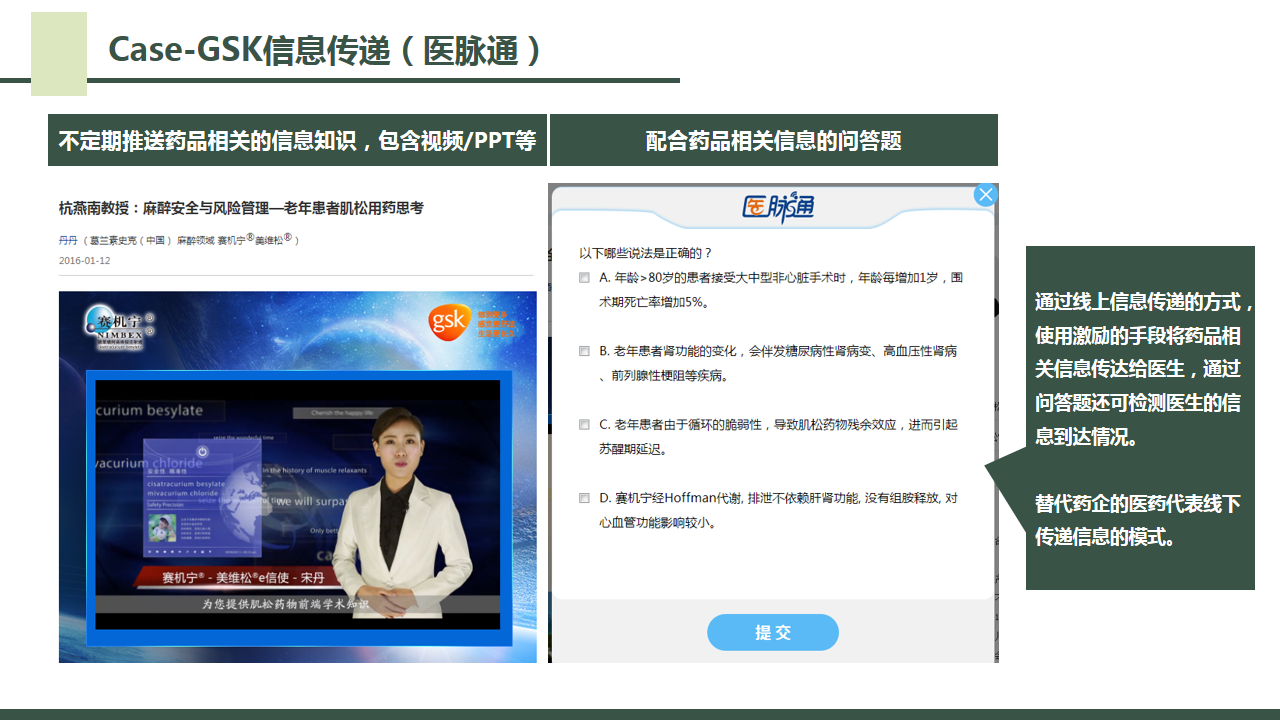
Task: Open the author link 丹丹
Action: [68, 240]
